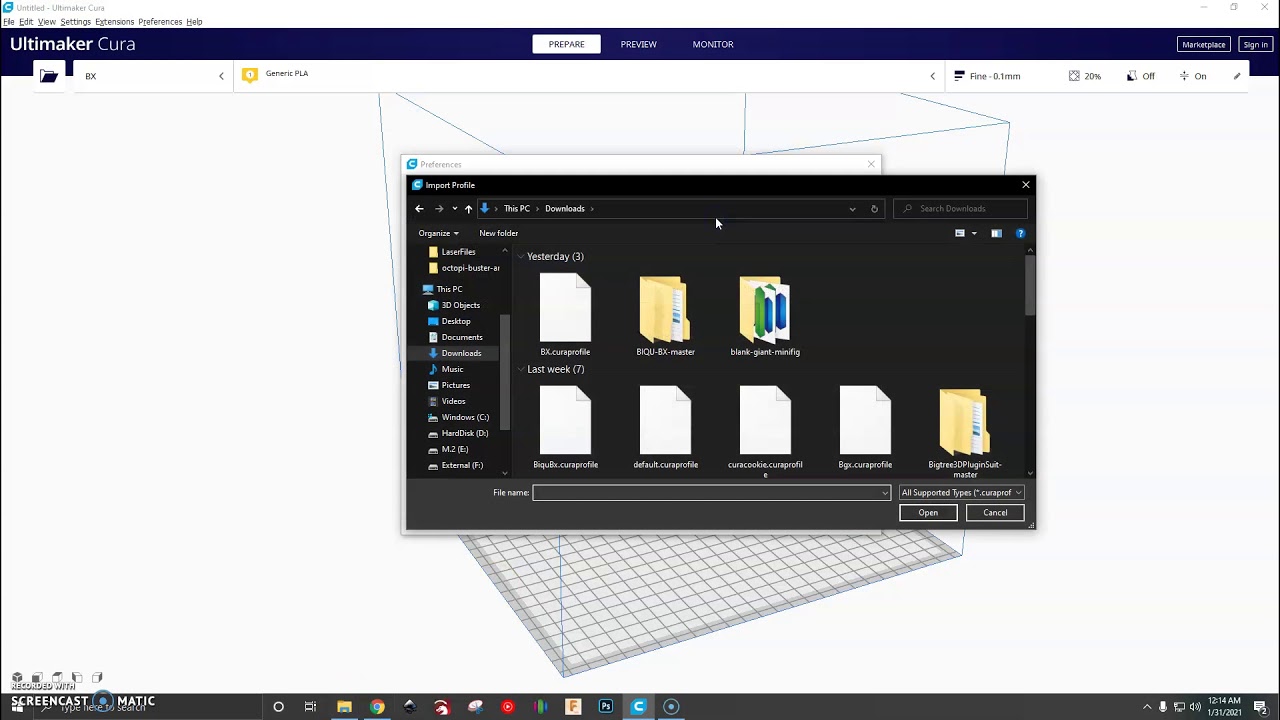The image size is (1280, 720).
Task: Switch to the PREVIEW stage
Action: [x=638, y=44]
